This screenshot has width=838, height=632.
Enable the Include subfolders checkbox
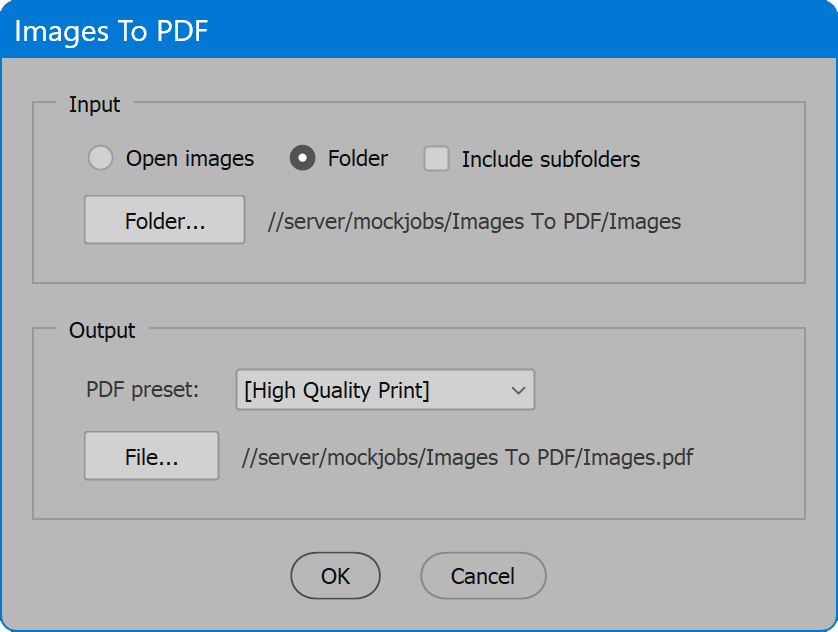(436, 159)
